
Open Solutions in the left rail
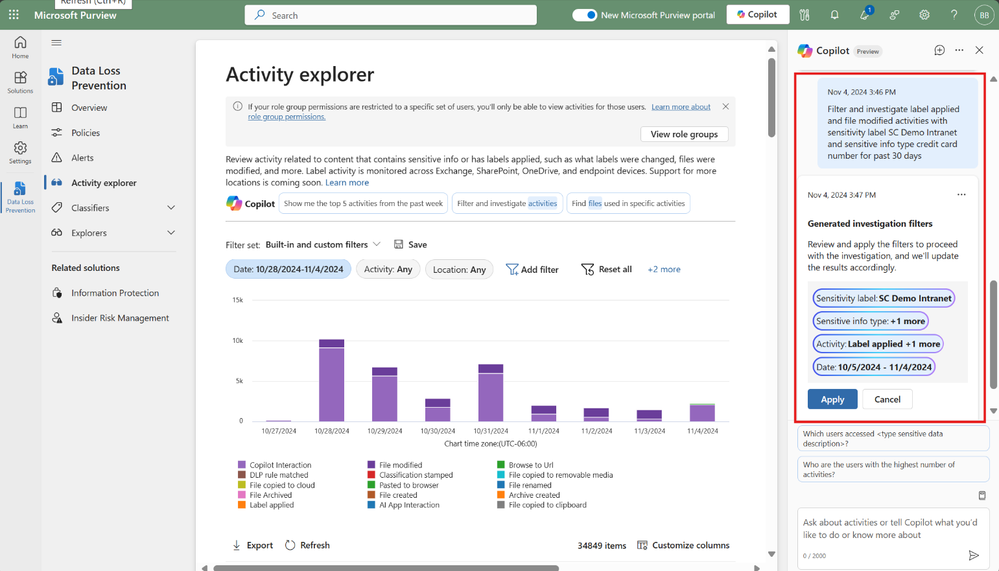20,82
